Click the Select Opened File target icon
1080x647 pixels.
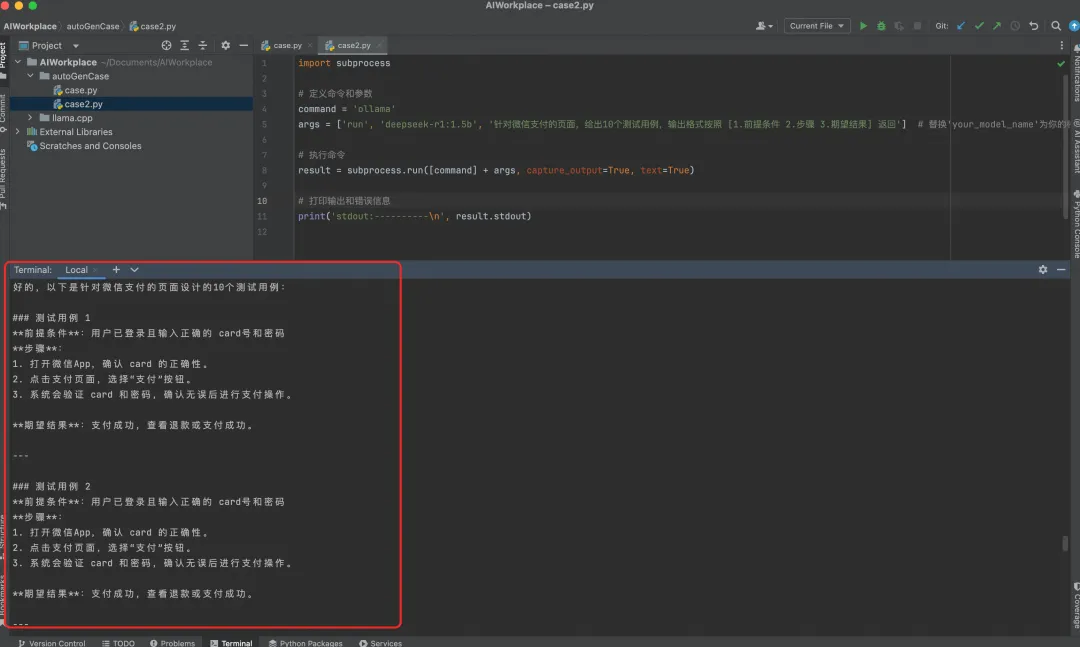[x=166, y=45]
